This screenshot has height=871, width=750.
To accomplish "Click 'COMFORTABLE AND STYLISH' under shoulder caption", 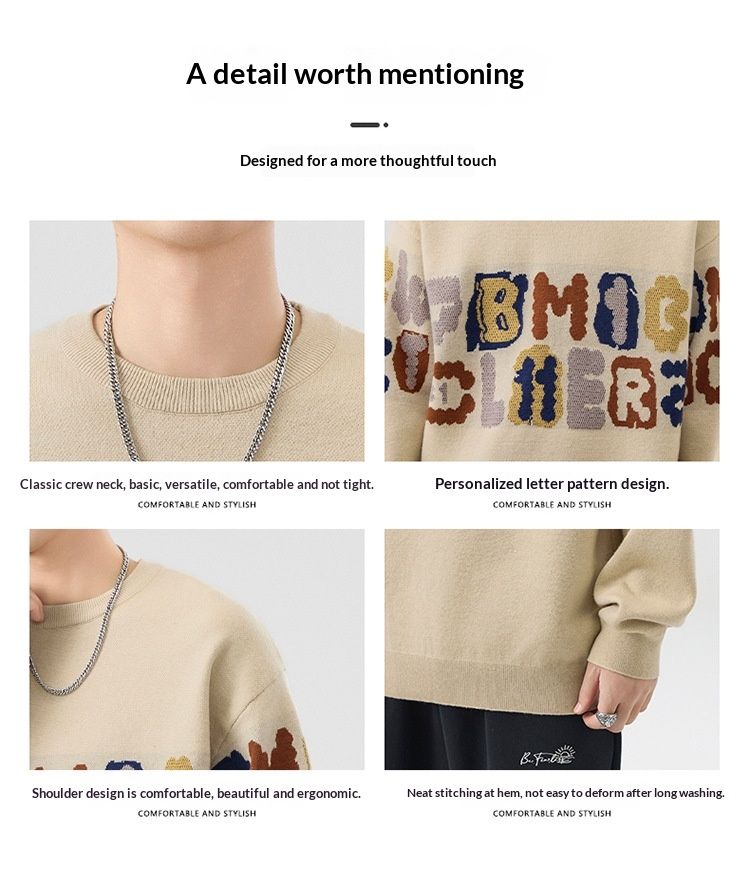I will point(197,813).
